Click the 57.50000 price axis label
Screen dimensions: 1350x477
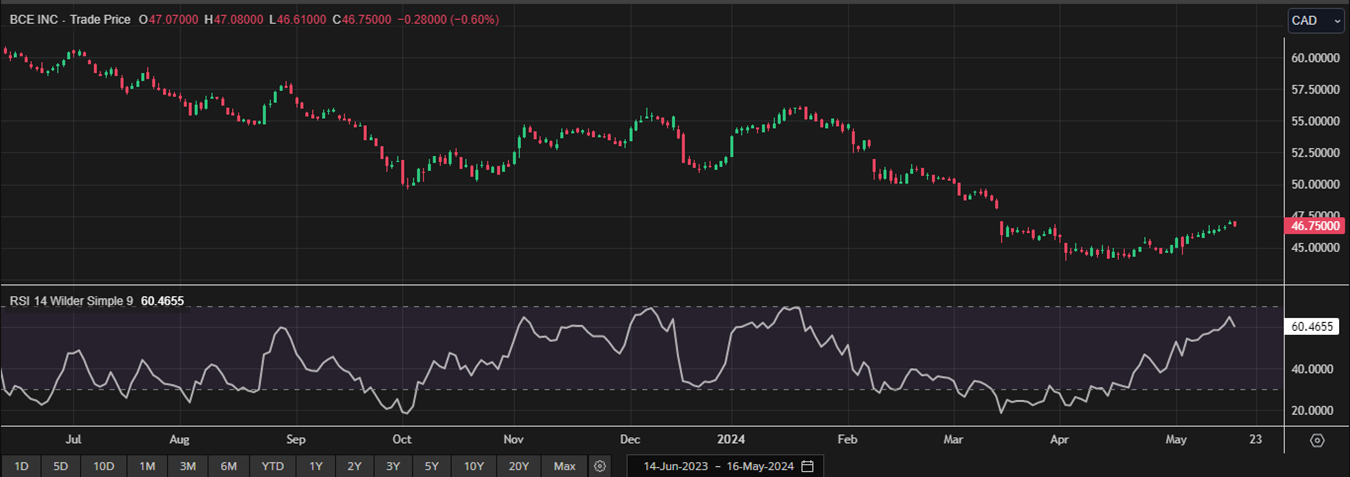click(x=1315, y=90)
